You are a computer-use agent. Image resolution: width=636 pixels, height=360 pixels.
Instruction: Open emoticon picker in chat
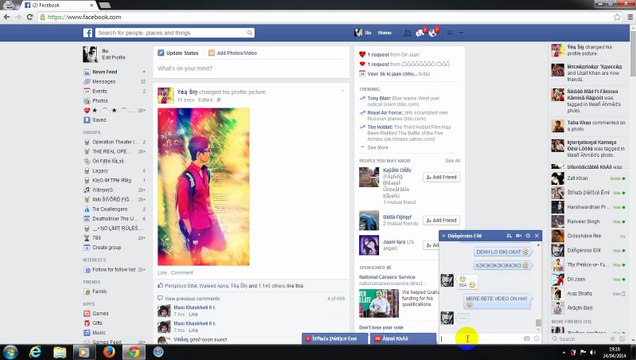tap(537, 339)
